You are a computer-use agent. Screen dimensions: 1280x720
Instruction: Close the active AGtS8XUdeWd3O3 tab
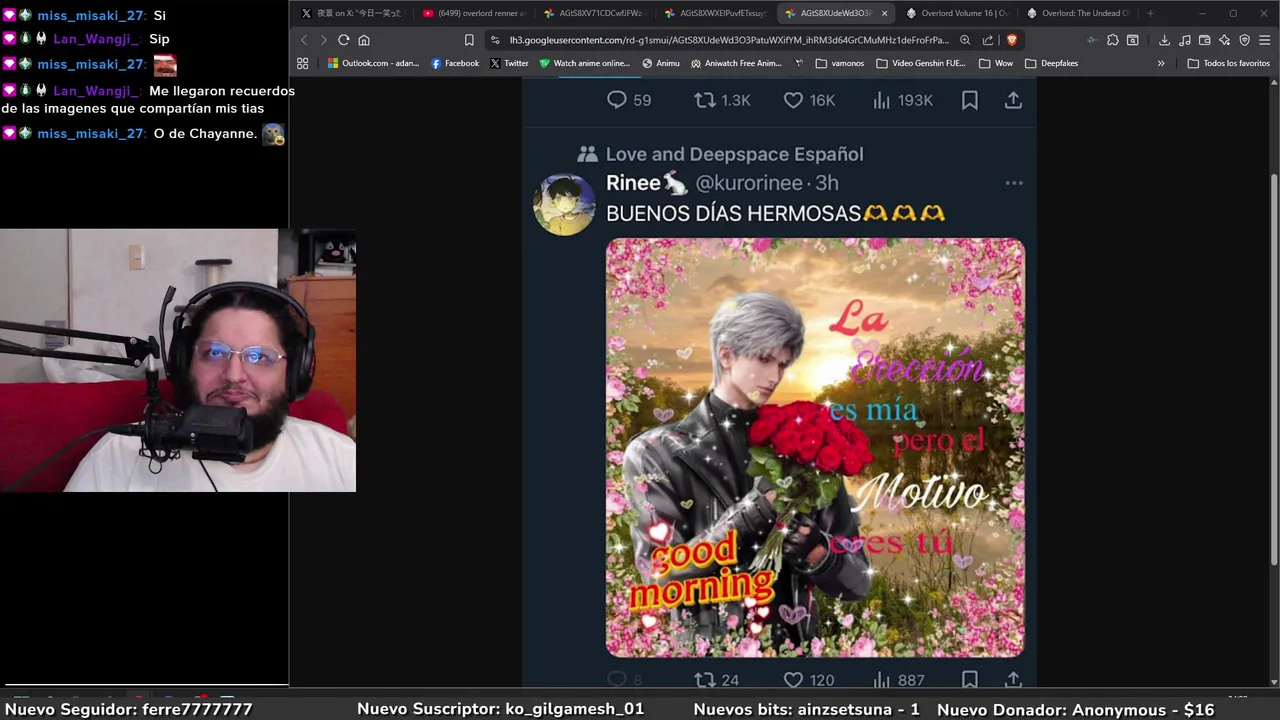pos(884,13)
